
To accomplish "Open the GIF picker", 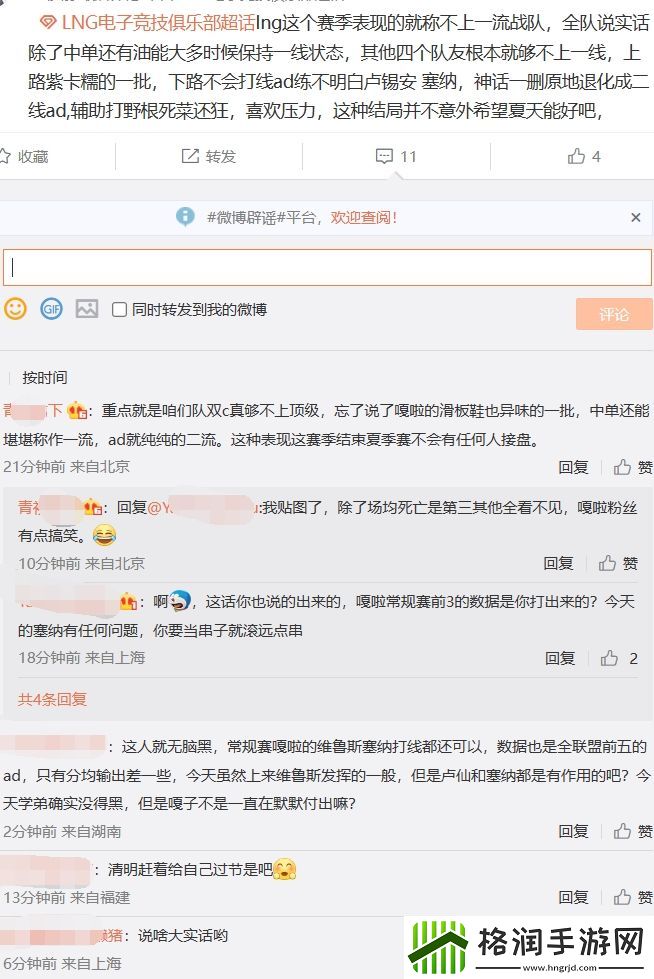I will 51,308.
